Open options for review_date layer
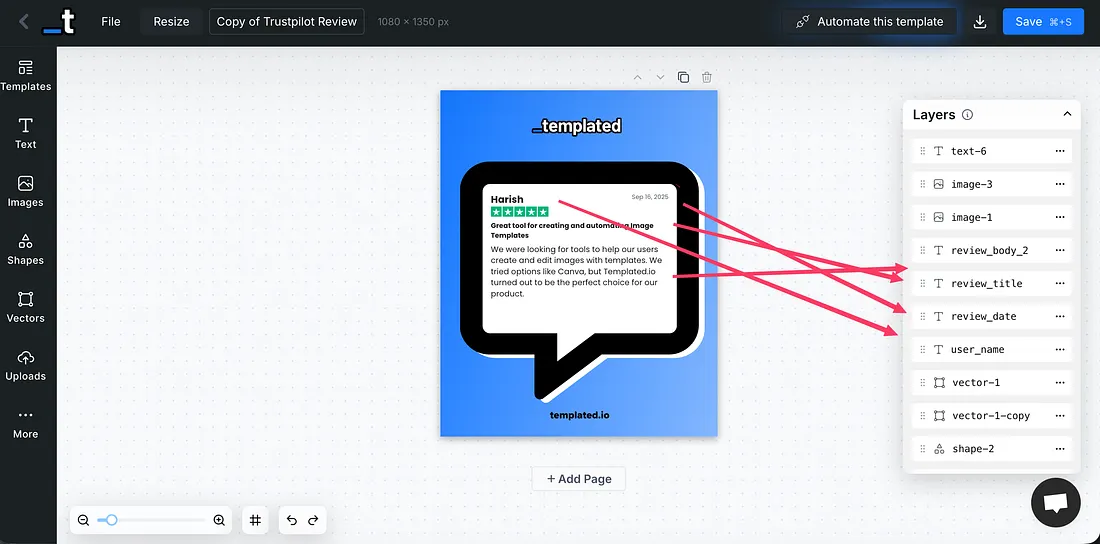The image size is (1100, 544). pos(1060,316)
